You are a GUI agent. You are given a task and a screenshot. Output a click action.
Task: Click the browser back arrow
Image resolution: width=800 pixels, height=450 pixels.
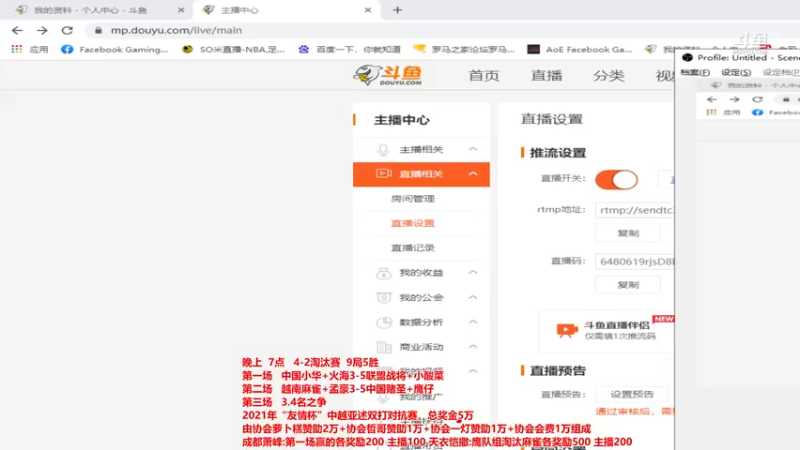pyautogui.click(x=17, y=31)
